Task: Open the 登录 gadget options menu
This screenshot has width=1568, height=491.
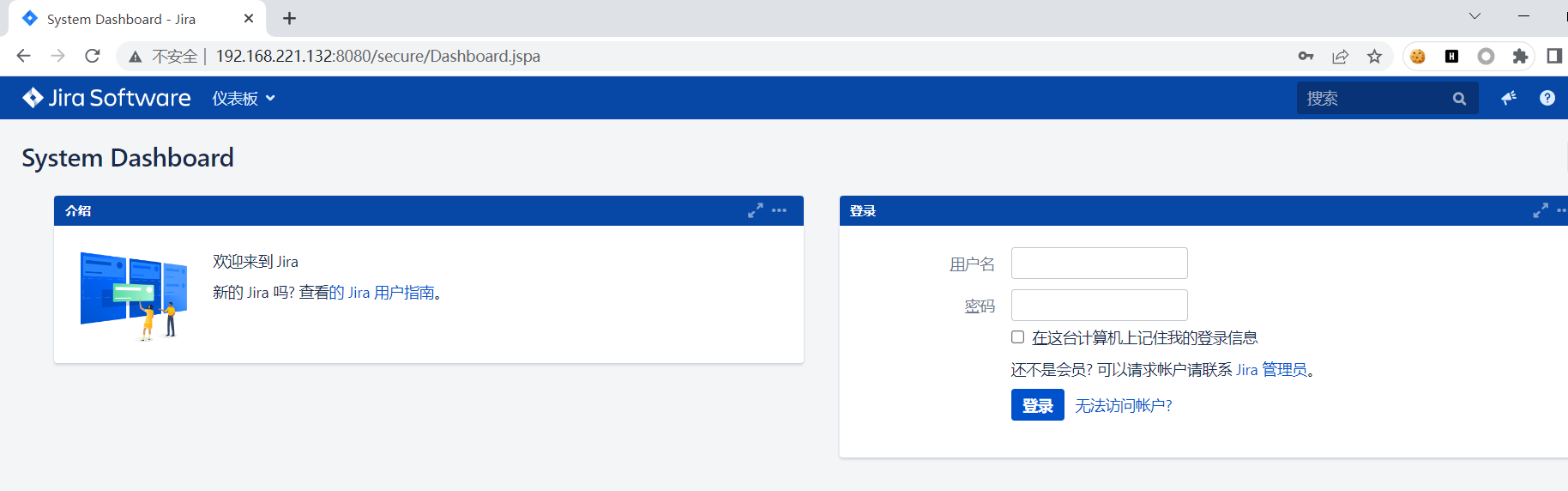Action: pyautogui.click(x=1562, y=210)
